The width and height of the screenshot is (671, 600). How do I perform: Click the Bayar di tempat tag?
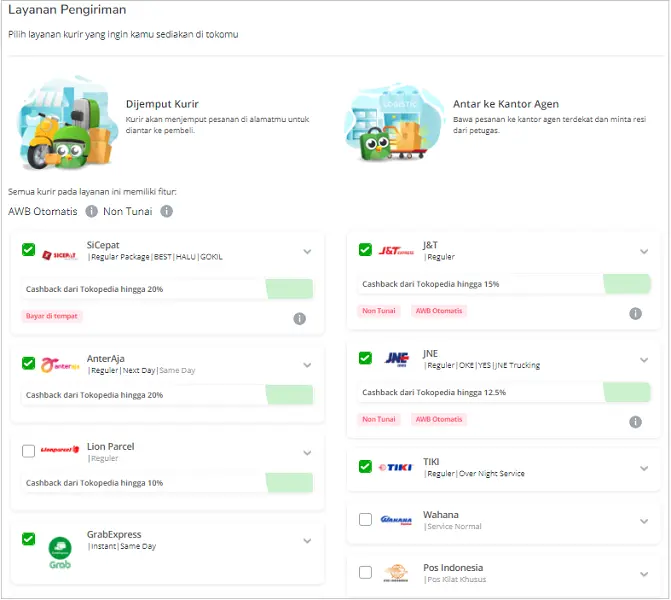51,316
